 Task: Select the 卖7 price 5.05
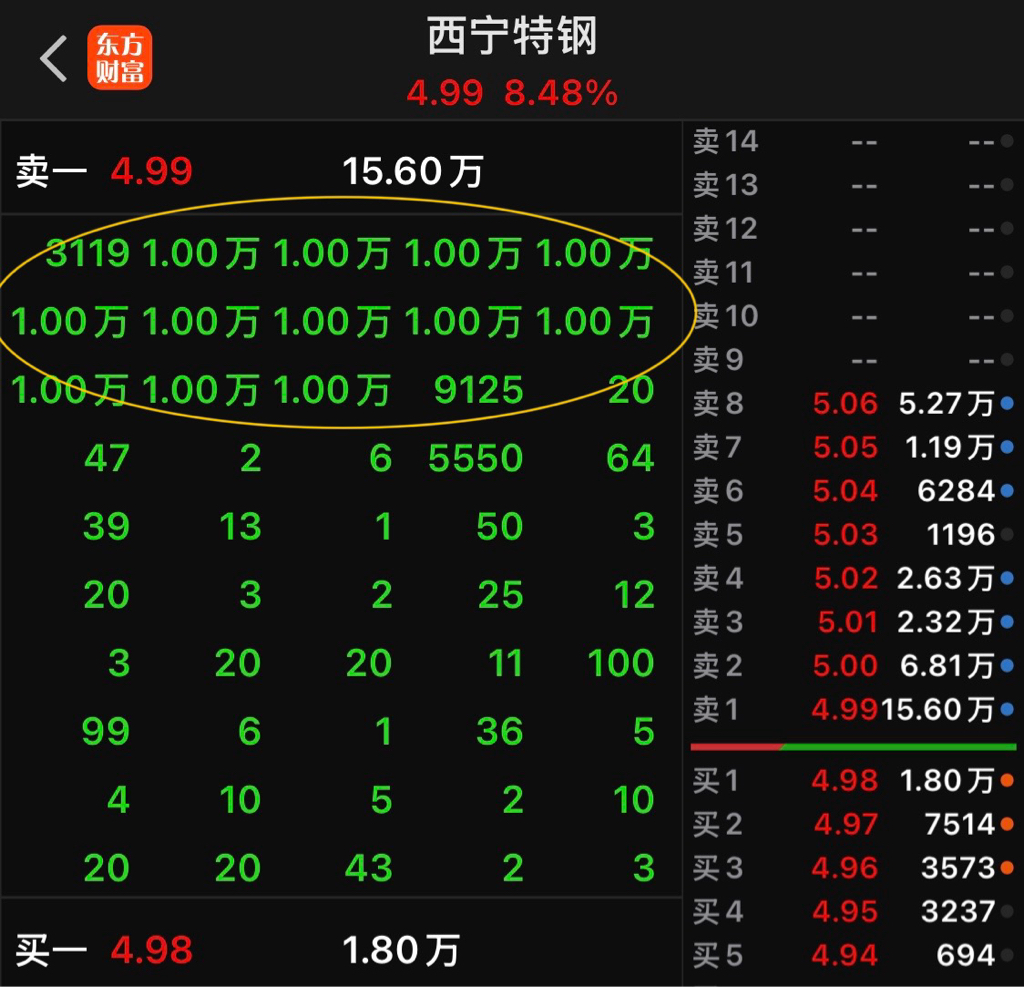click(845, 447)
